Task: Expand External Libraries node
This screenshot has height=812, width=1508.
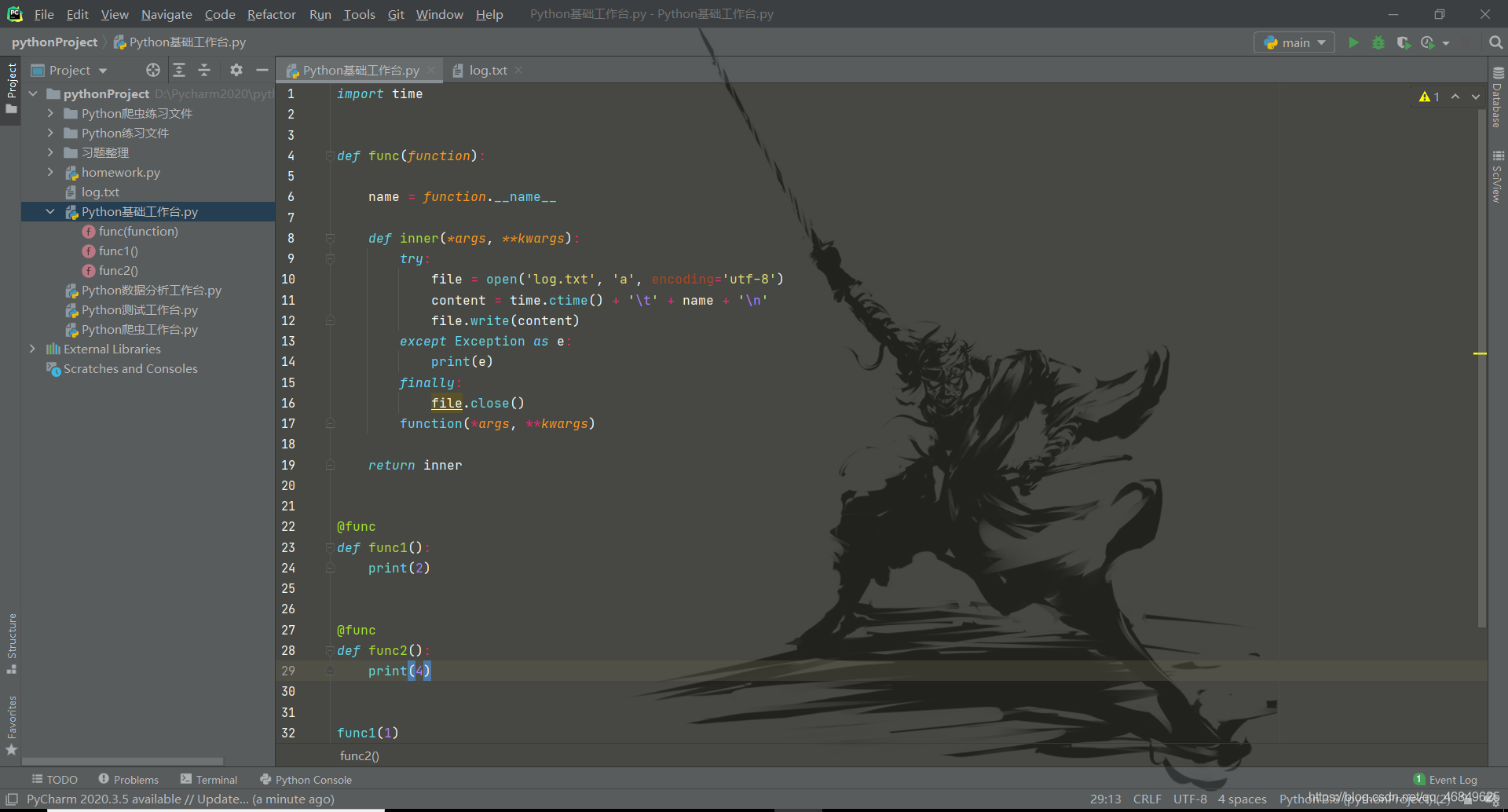Action: tap(32, 349)
